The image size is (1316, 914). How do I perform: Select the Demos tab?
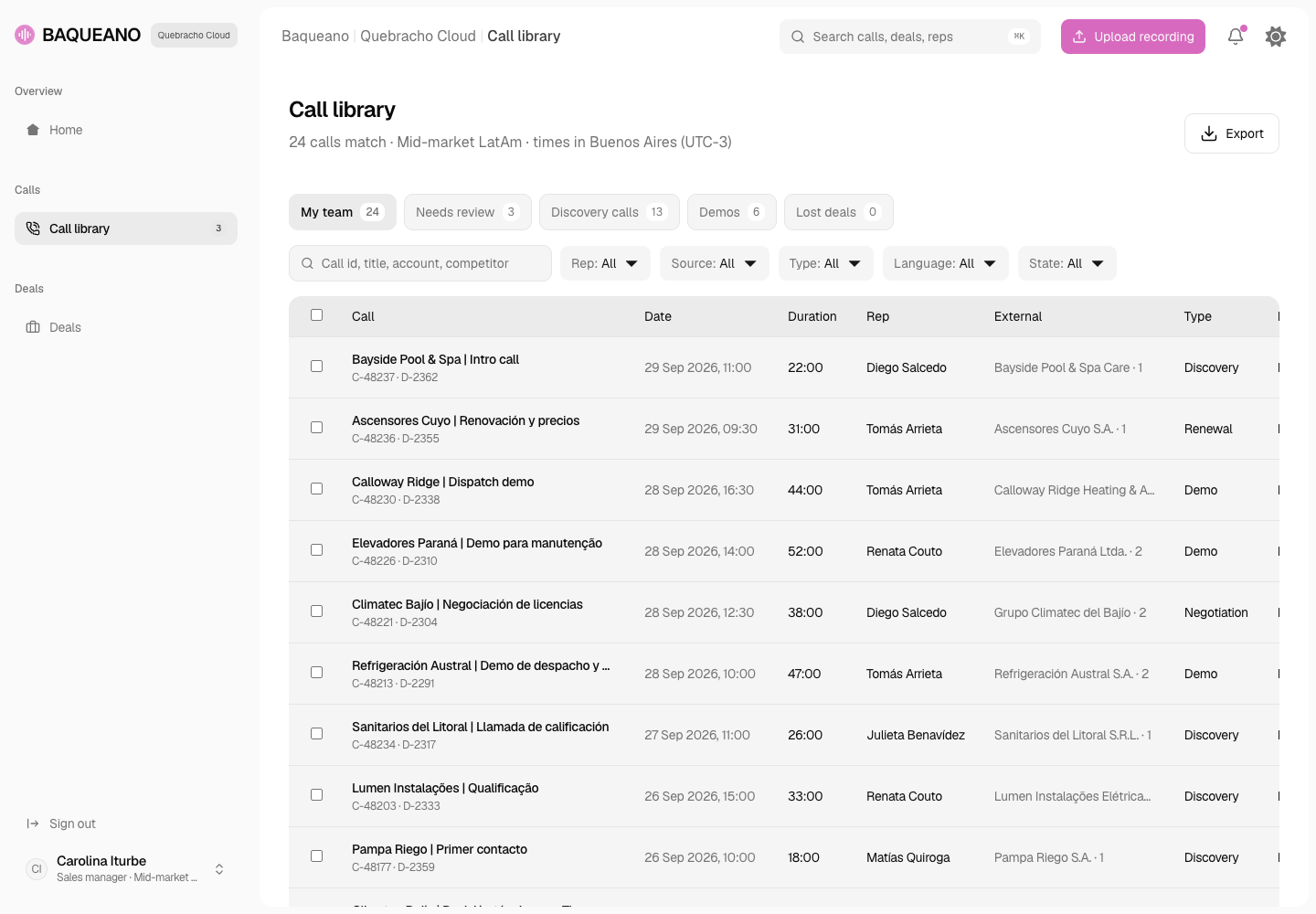[732, 212]
